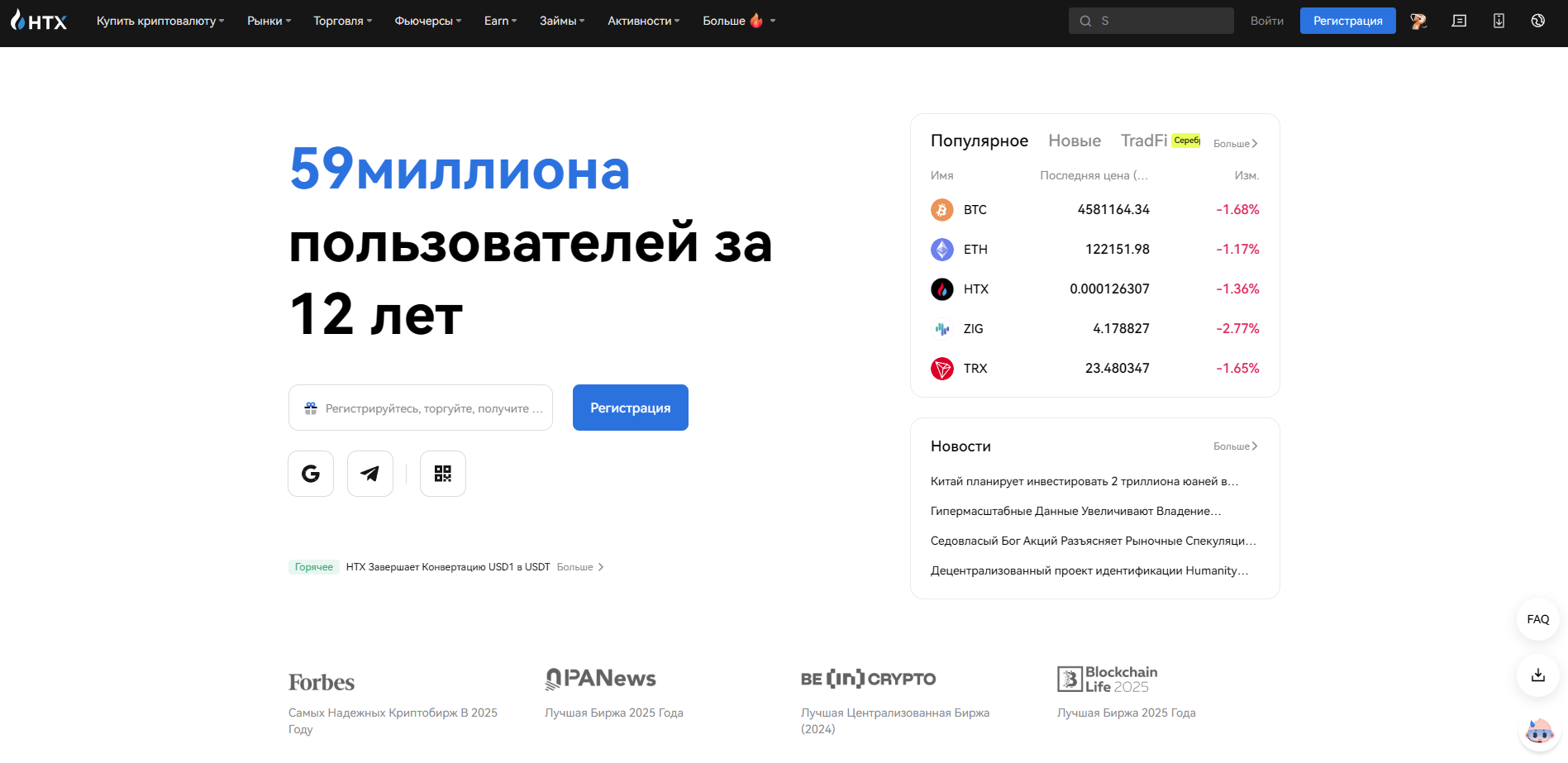The height and width of the screenshot is (763, 1568).
Task: Expand the Рынки dropdown
Action: (269, 21)
